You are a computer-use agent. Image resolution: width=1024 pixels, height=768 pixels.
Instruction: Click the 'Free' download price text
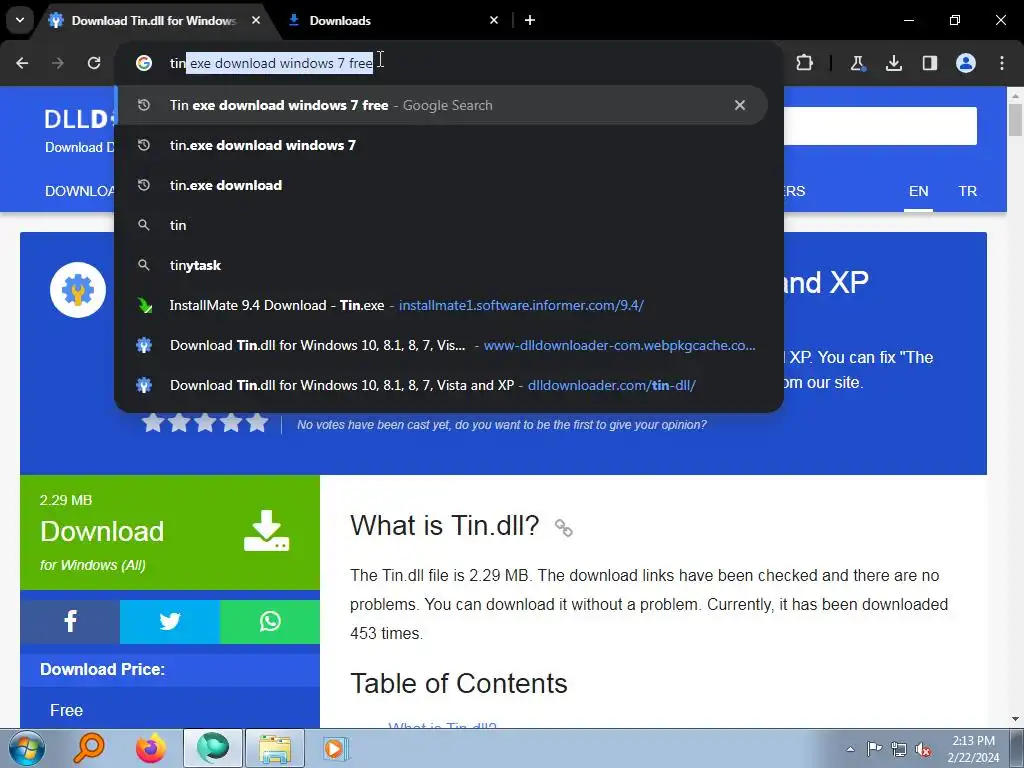pyautogui.click(x=67, y=710)
